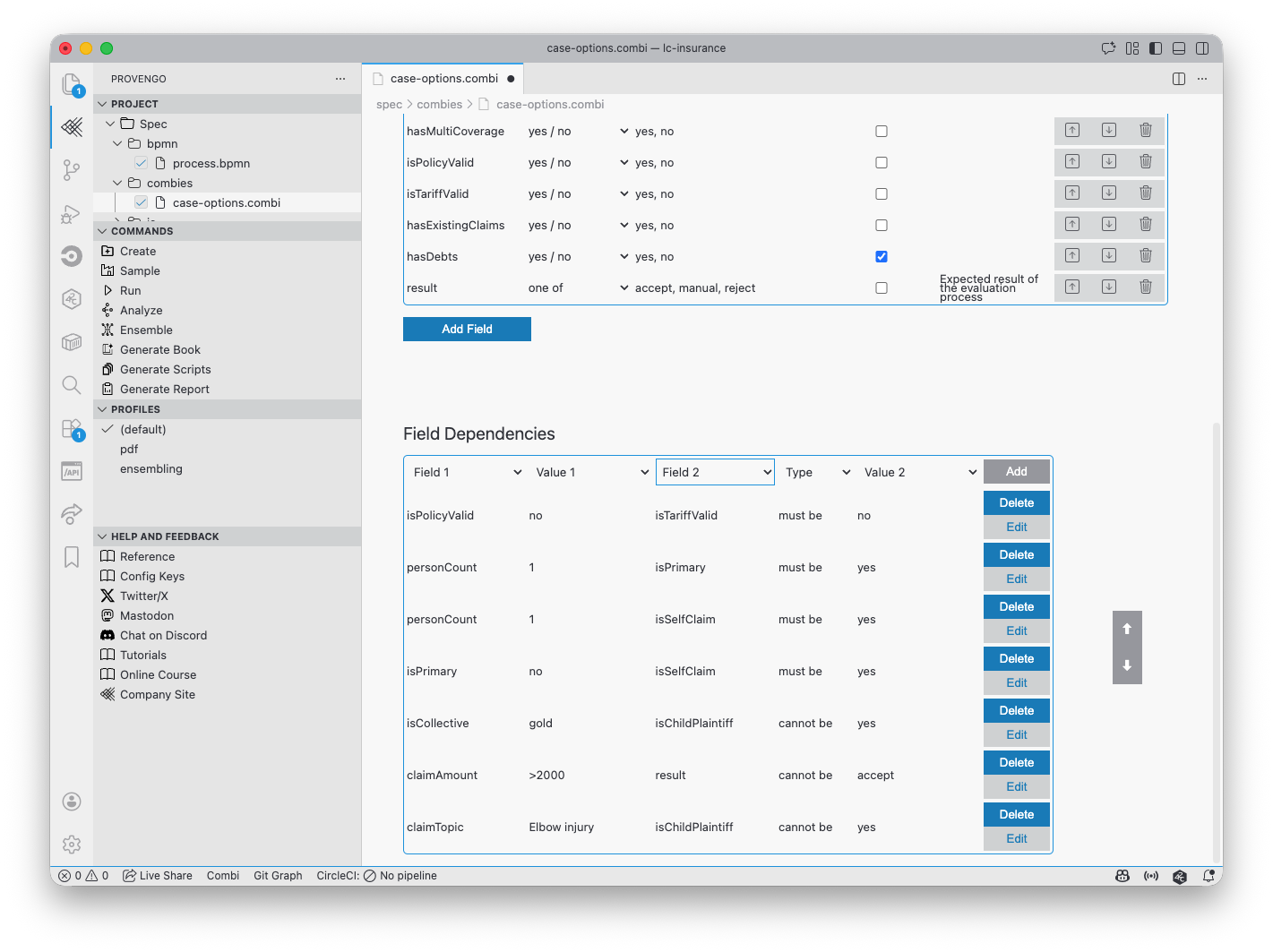Screen dimensions: 1273x952
Task: Click the Settings gear icon in activity bar
Action: [72, 844]
